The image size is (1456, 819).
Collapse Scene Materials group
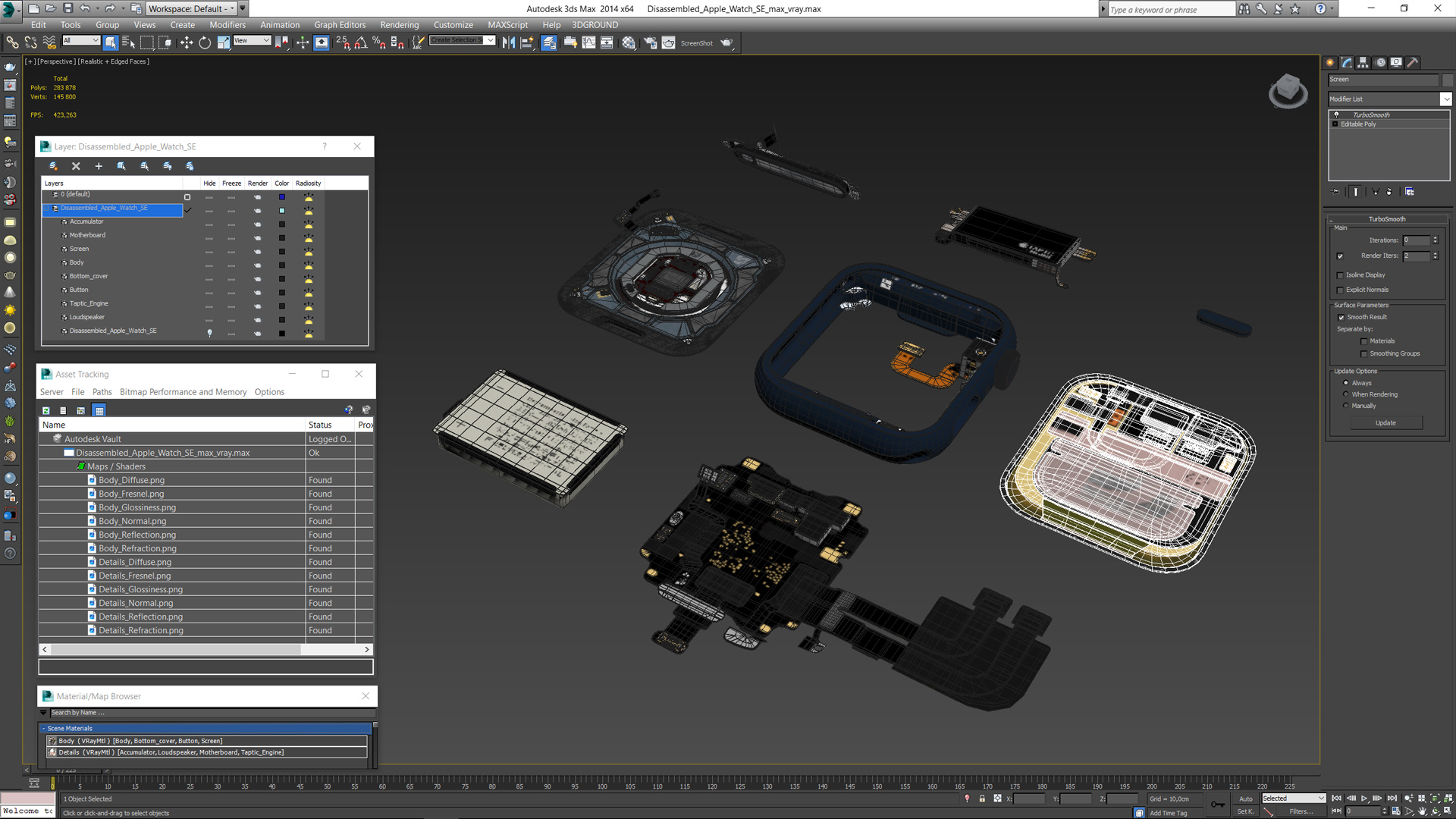(43, 728)
